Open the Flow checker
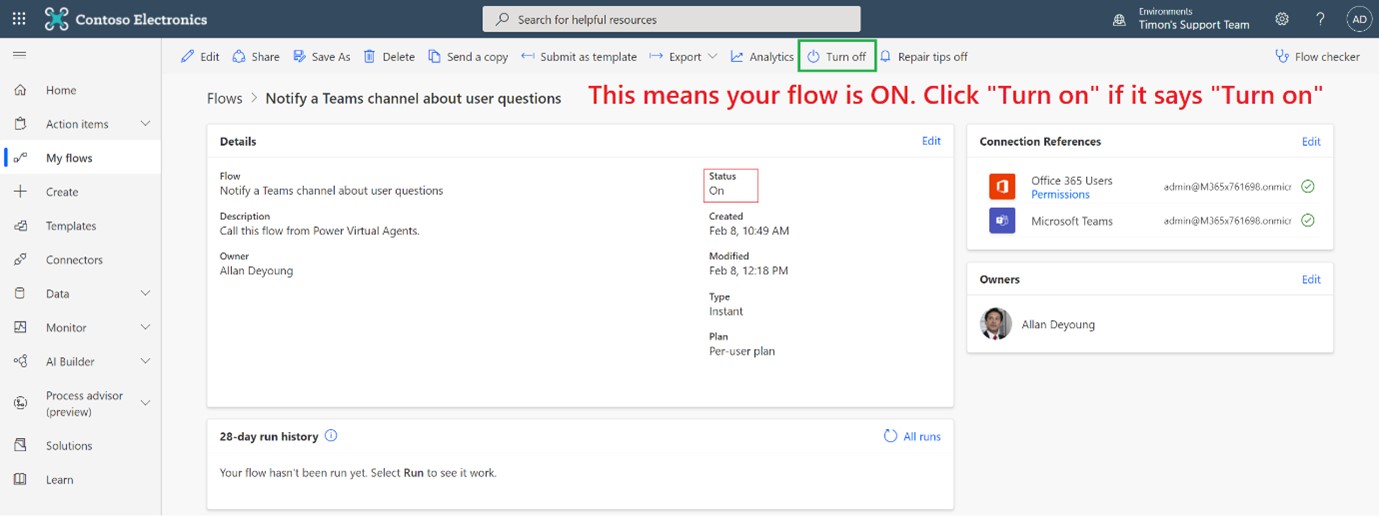1379x516 pixels. click(1318, 57)
